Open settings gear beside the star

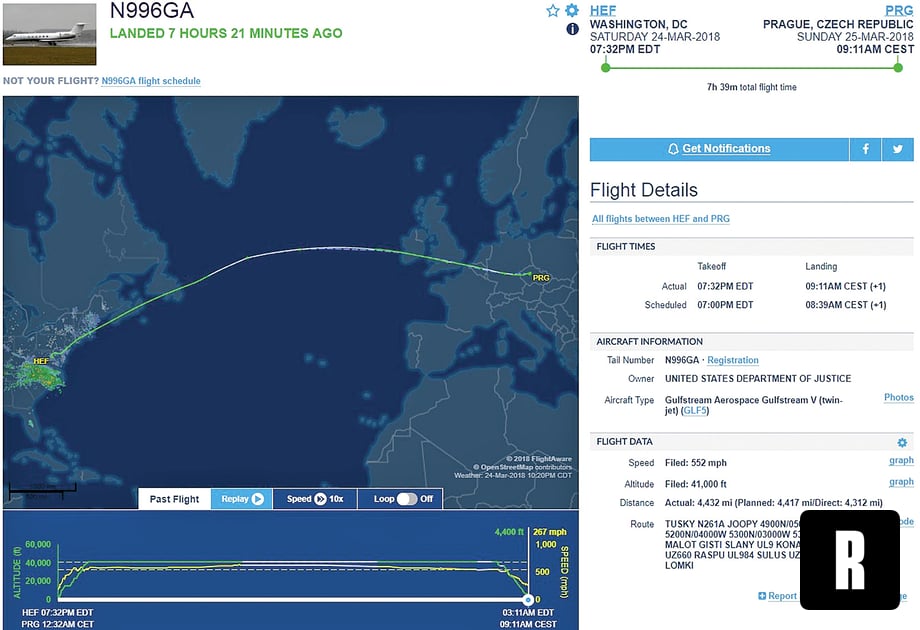point(572,11)
